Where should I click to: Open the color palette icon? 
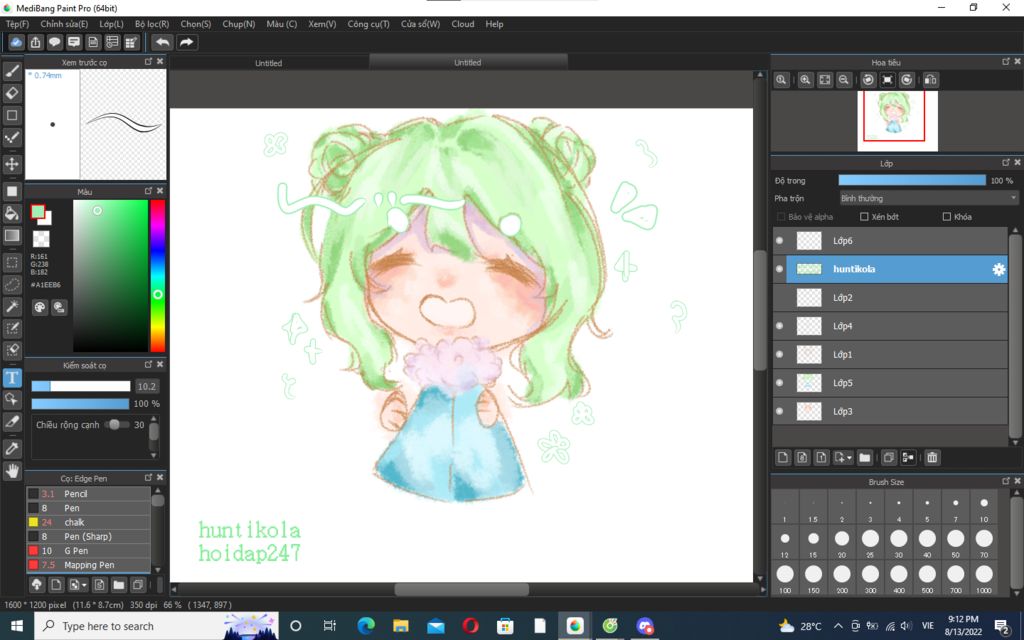pos(40,307)
